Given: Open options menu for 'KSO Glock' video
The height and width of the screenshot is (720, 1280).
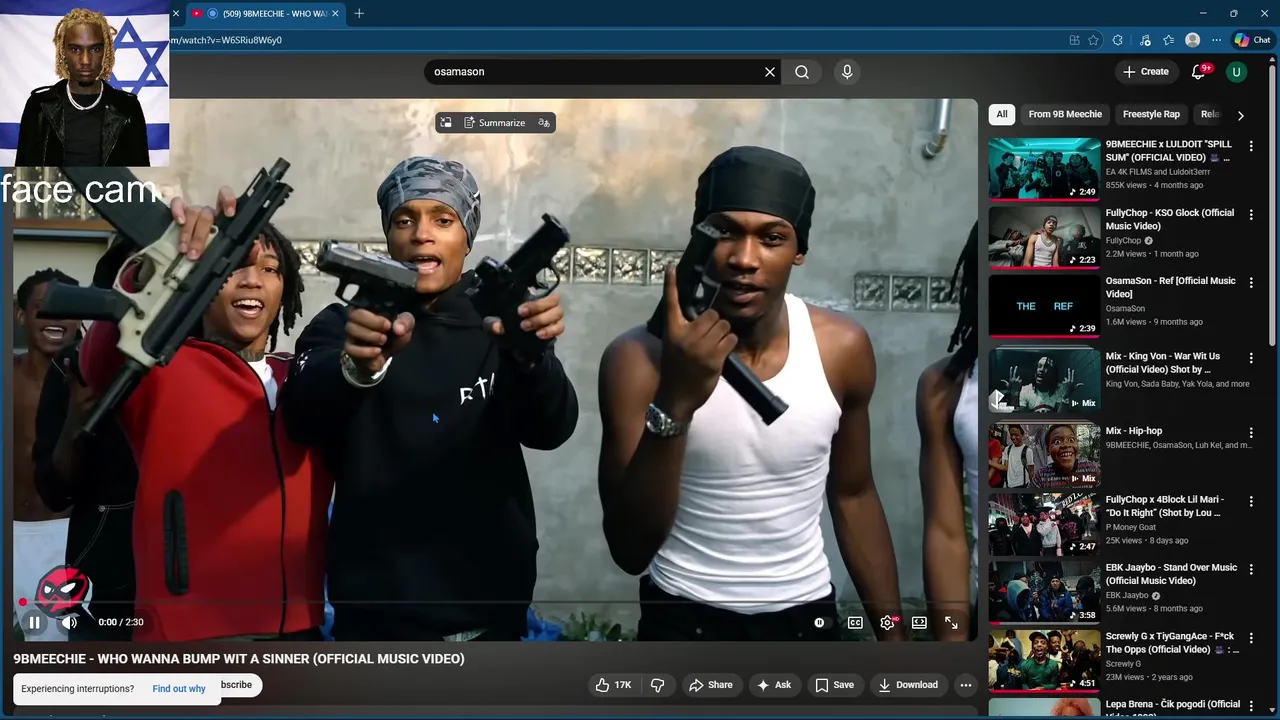Looking at the screenshot, I should click(1251, 215).
